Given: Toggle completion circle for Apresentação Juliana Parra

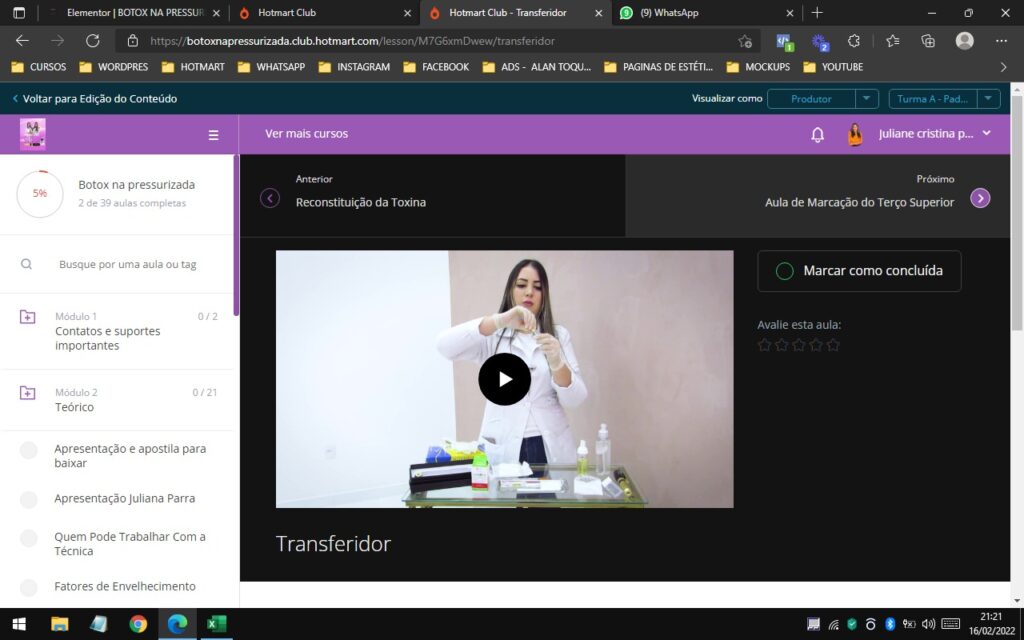Looking at the screenshot, I should point(29,499).
